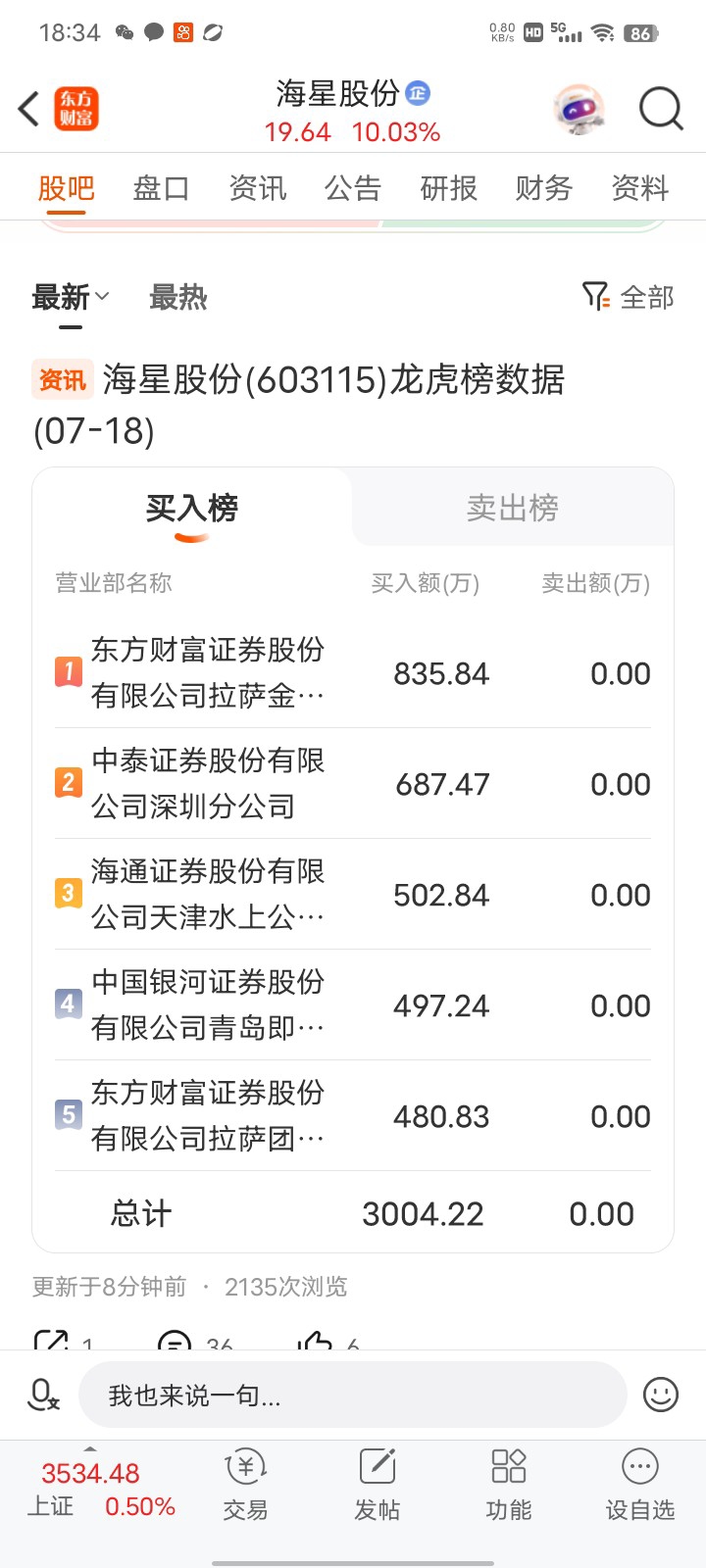Image resolution: width=706 pixels, height=1568 pixels.
Task: Switch to 盘口 tab
Action: (x=161, y=187)
